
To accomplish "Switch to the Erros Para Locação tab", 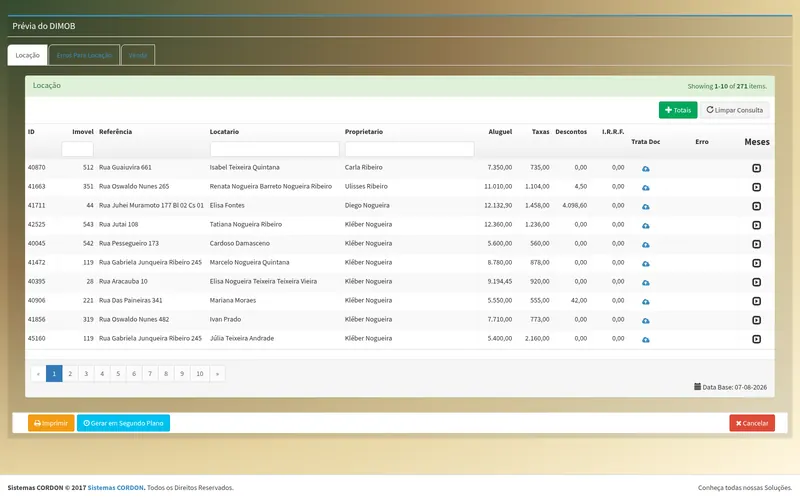I will click(84, 55).
